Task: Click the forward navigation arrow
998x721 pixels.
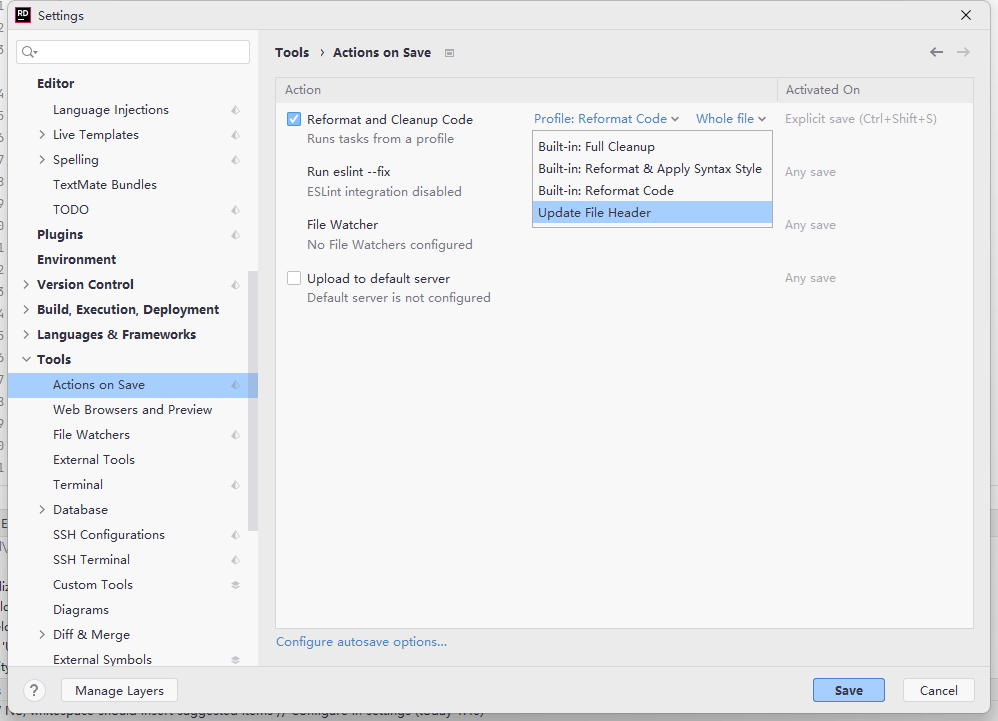Action: click(962, 51)
